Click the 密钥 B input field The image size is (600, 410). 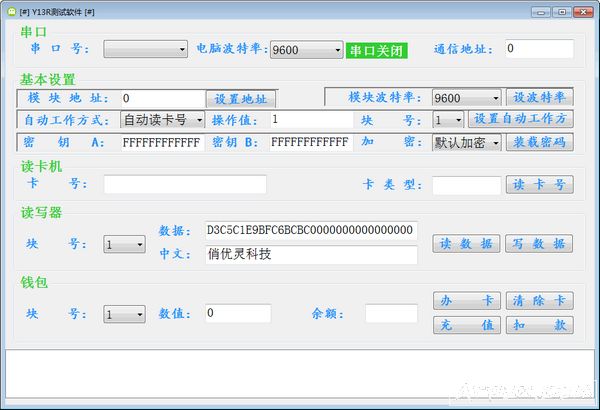tap(311, 142)
